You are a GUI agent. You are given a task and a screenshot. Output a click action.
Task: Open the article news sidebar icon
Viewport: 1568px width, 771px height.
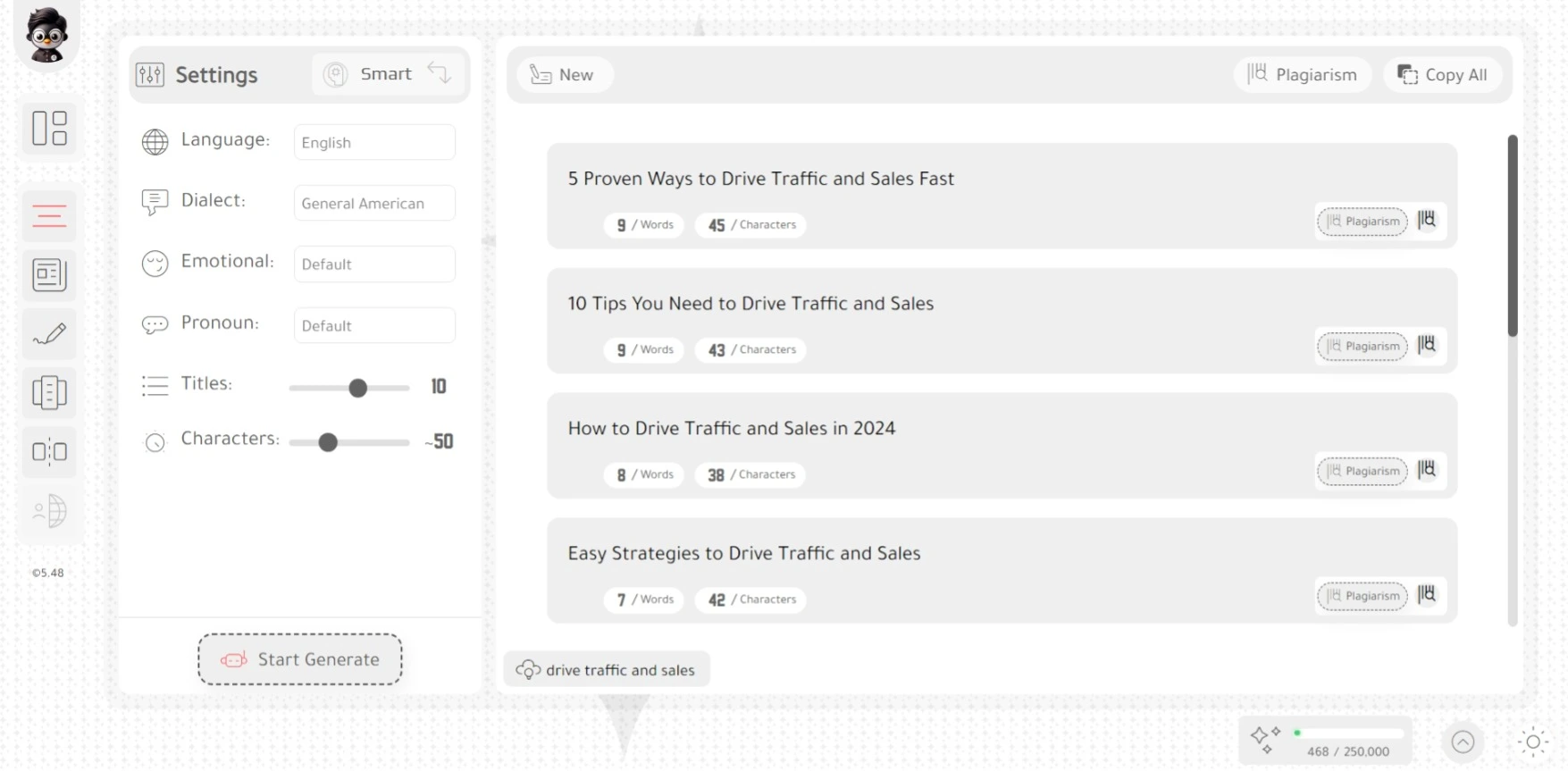click(x=49, y=275)
